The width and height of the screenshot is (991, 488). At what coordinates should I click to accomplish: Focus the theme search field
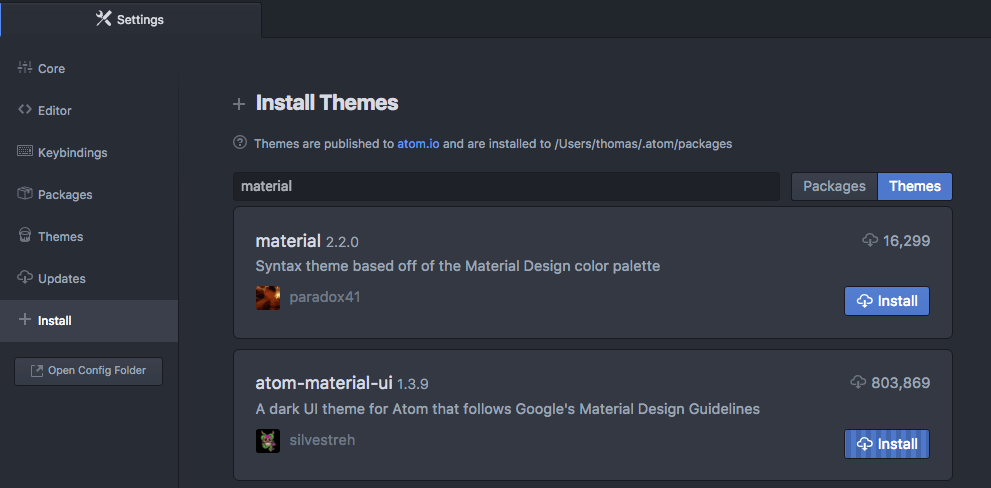[506, 187]
